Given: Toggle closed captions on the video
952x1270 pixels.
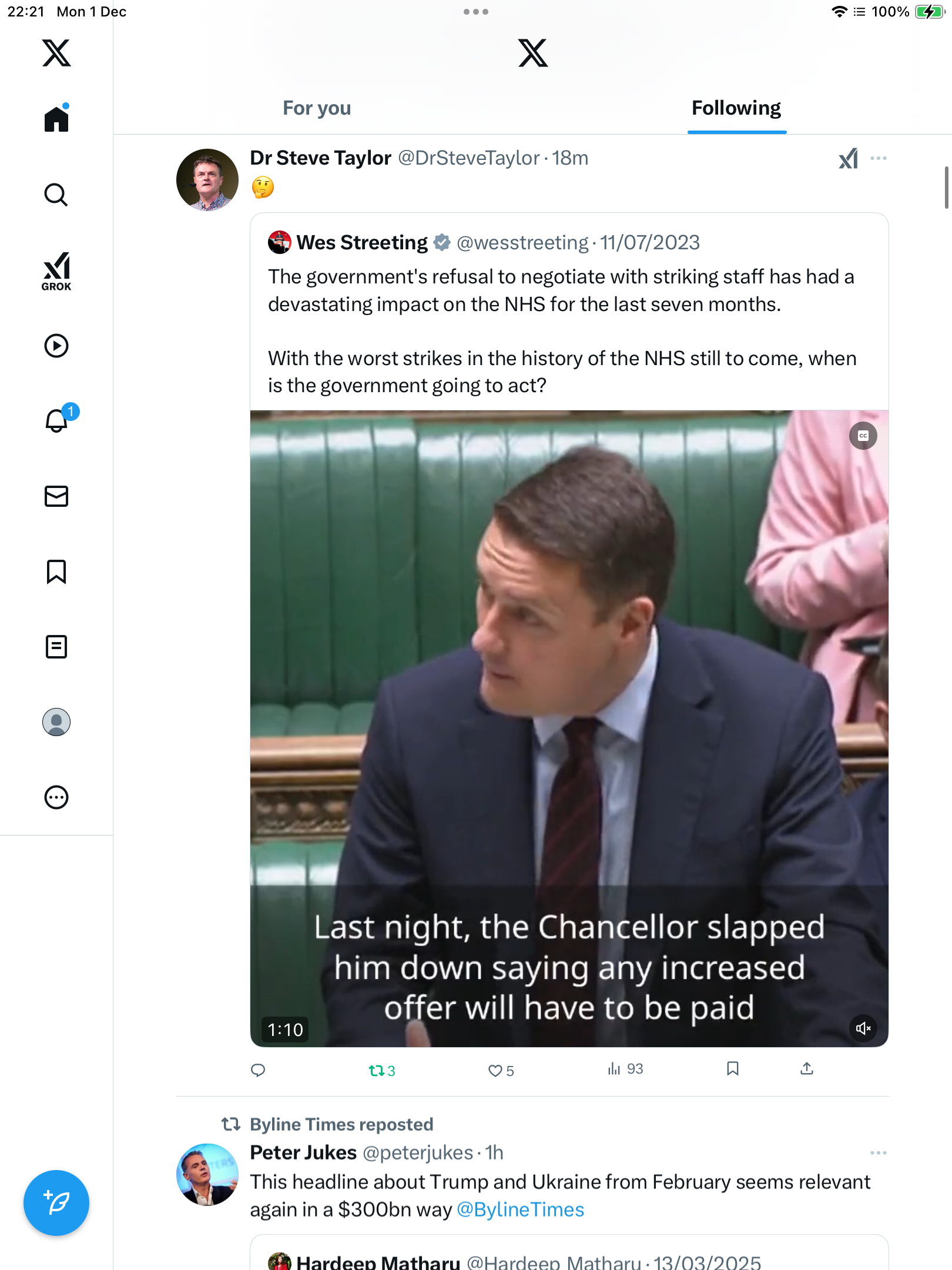Looking at the screenshot, I should coord(863,436).
